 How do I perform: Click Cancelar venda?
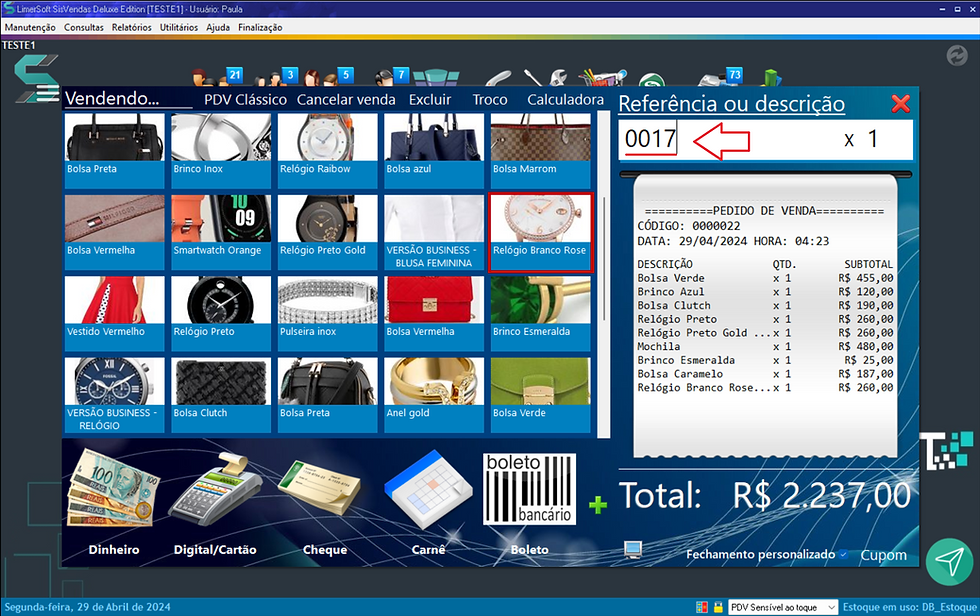click(346, 99)
